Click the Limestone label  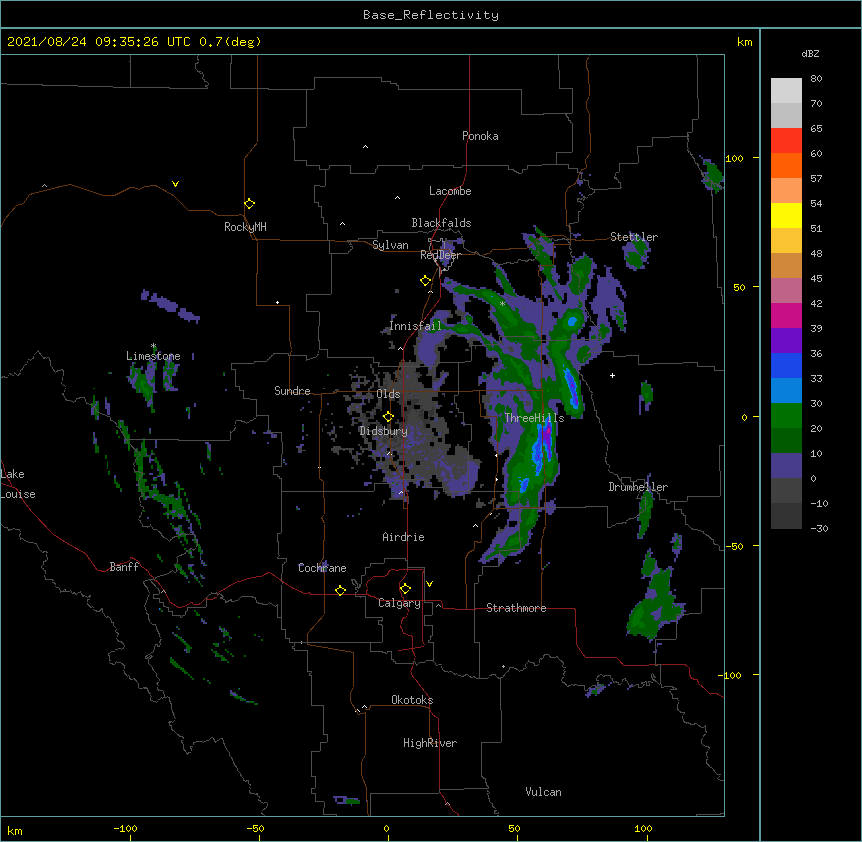(153, 356)
